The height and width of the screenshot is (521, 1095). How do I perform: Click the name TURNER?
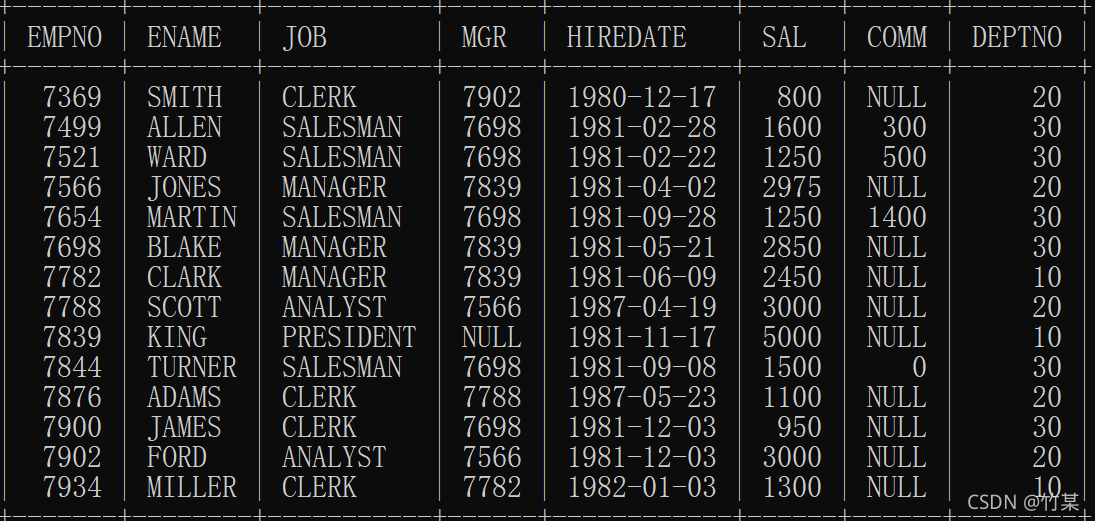tap(192, 367)
